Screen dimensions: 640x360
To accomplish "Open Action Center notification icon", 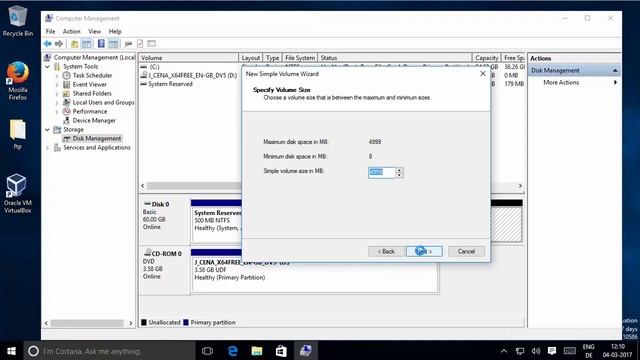I will click(x=552, y=351).
